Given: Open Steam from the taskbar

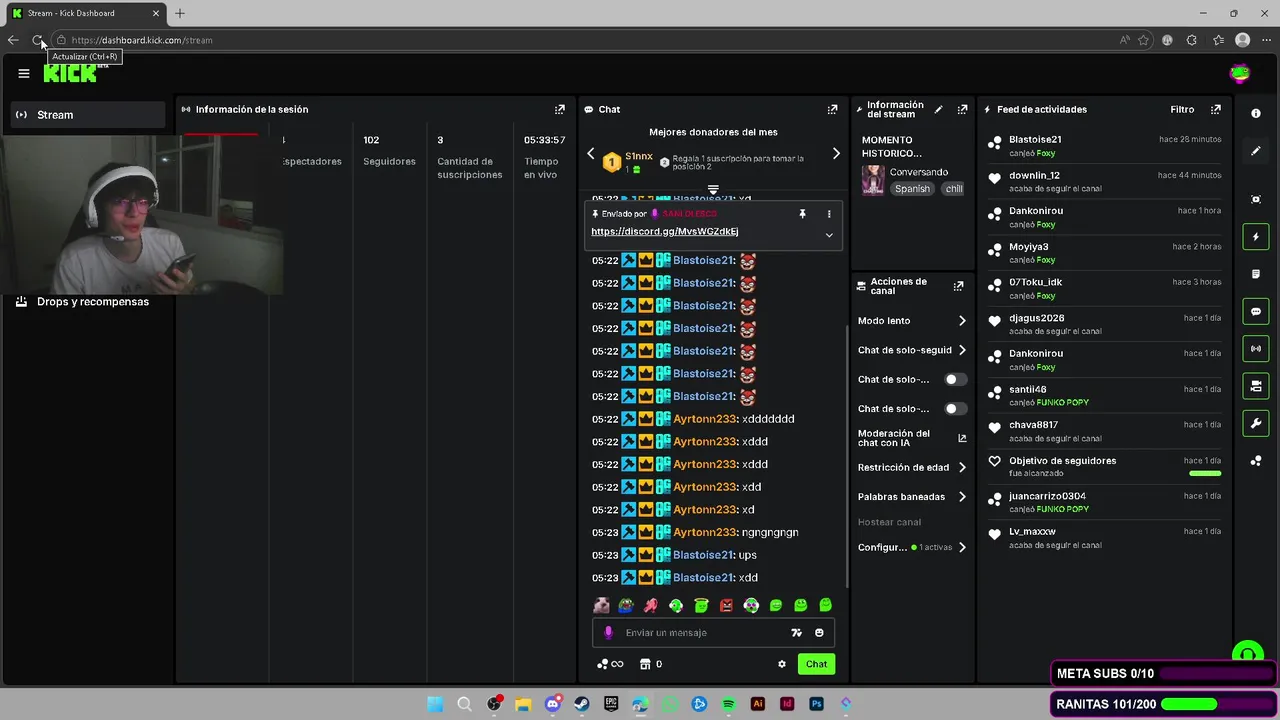Looking at the screenshot, I should click(x=581, y=704).
